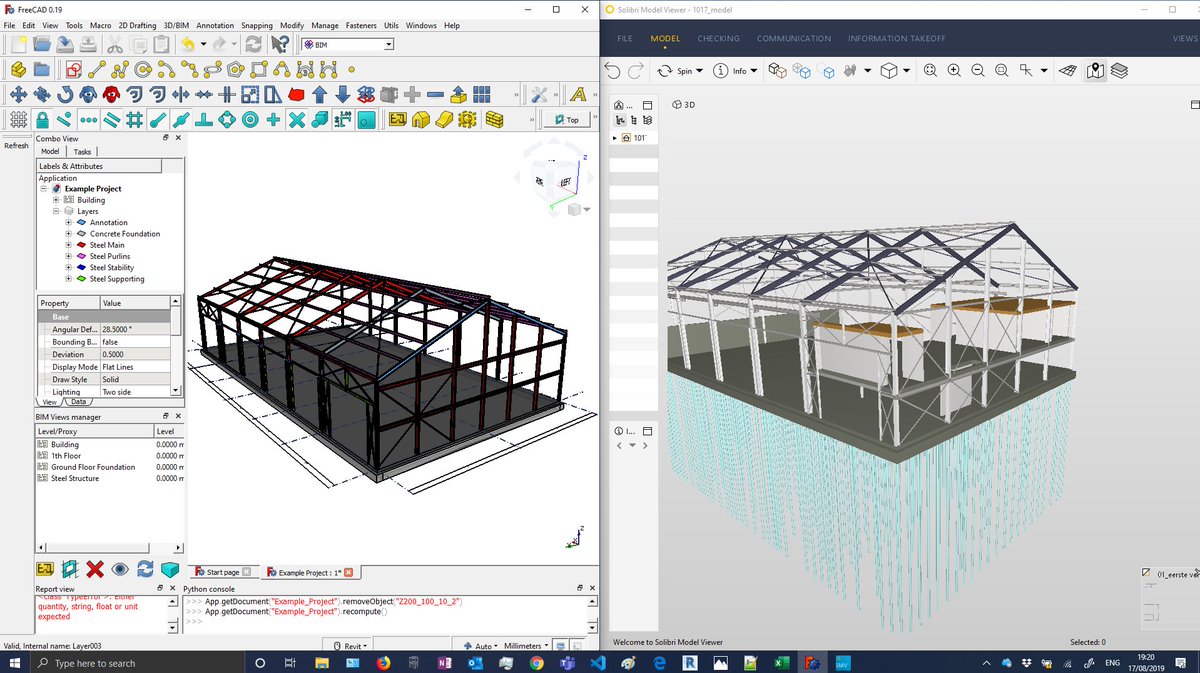Select the Draft Upgrade up-arrow tool
Image resolution: width=1200 pixels, height=673 pixels.
[x=319, y=95]
